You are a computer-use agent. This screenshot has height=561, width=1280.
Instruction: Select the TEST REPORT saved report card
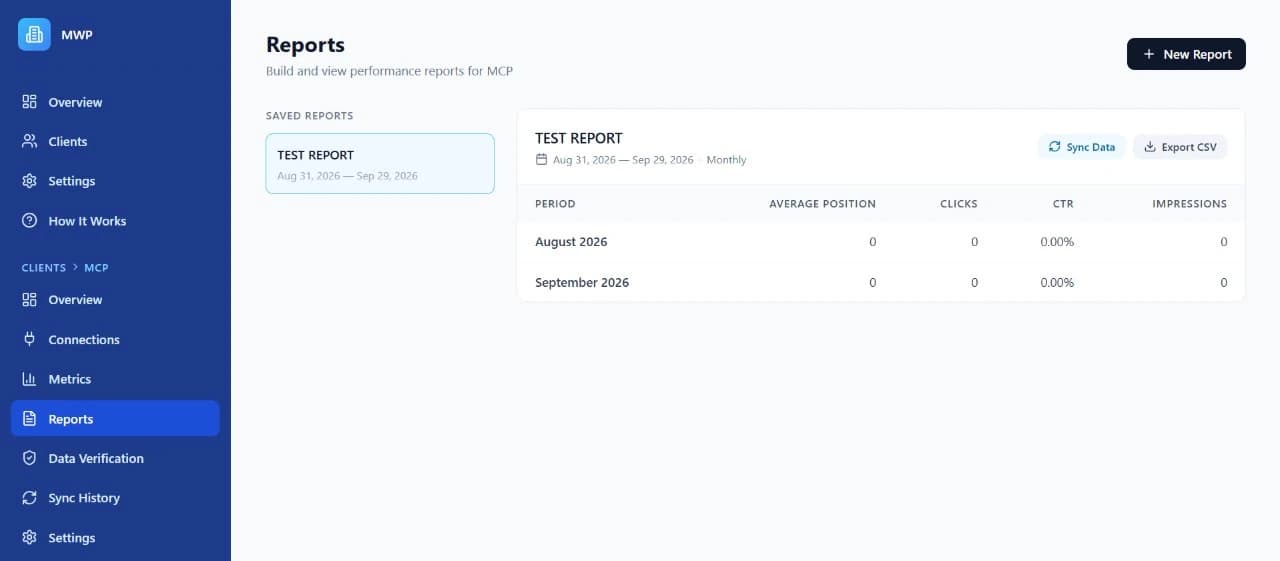380,163
